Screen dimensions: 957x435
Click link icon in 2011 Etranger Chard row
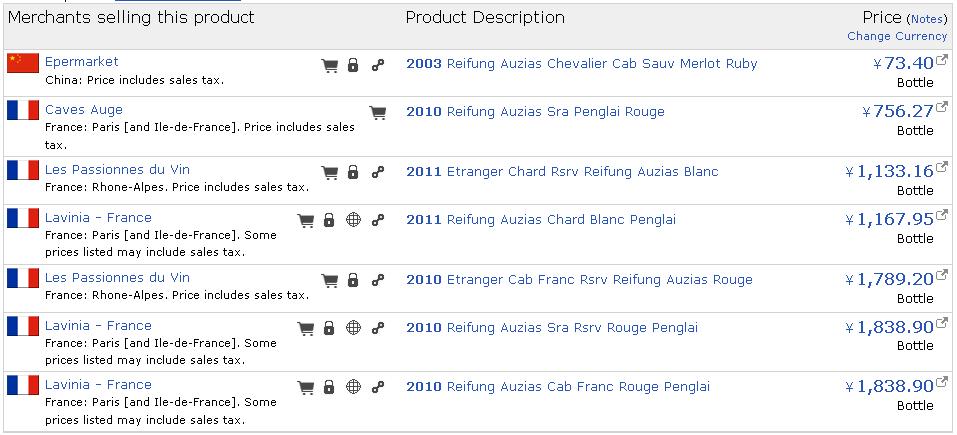[x=377, y=173]
